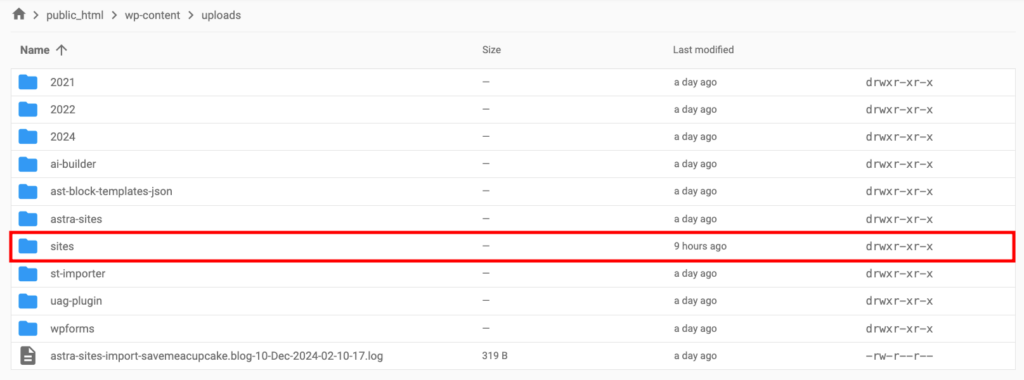Click the uag-plugin folder icon
Screen dimensions: 1024x380
tap(28, 302)
